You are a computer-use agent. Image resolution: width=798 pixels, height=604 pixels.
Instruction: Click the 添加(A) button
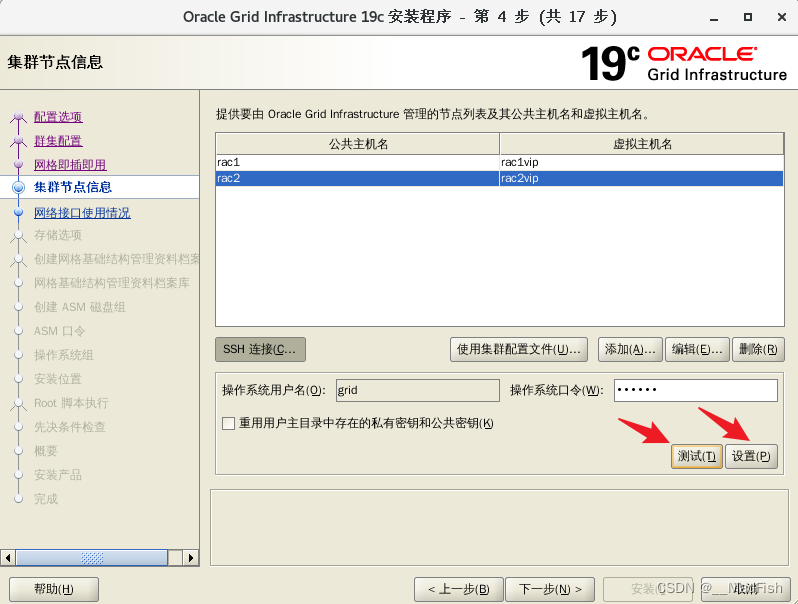pyautogui.click(x=630, y=350)
